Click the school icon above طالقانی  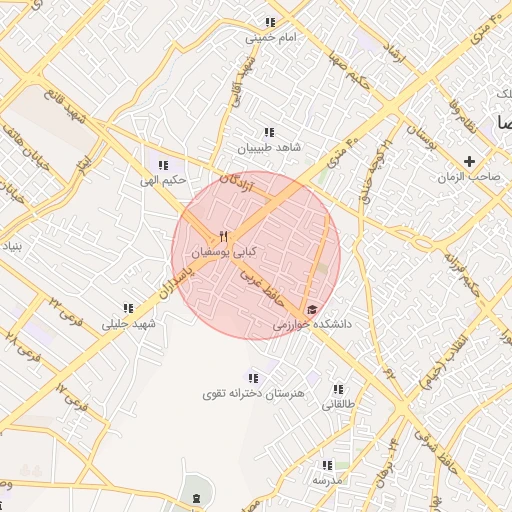click(338, 389)
